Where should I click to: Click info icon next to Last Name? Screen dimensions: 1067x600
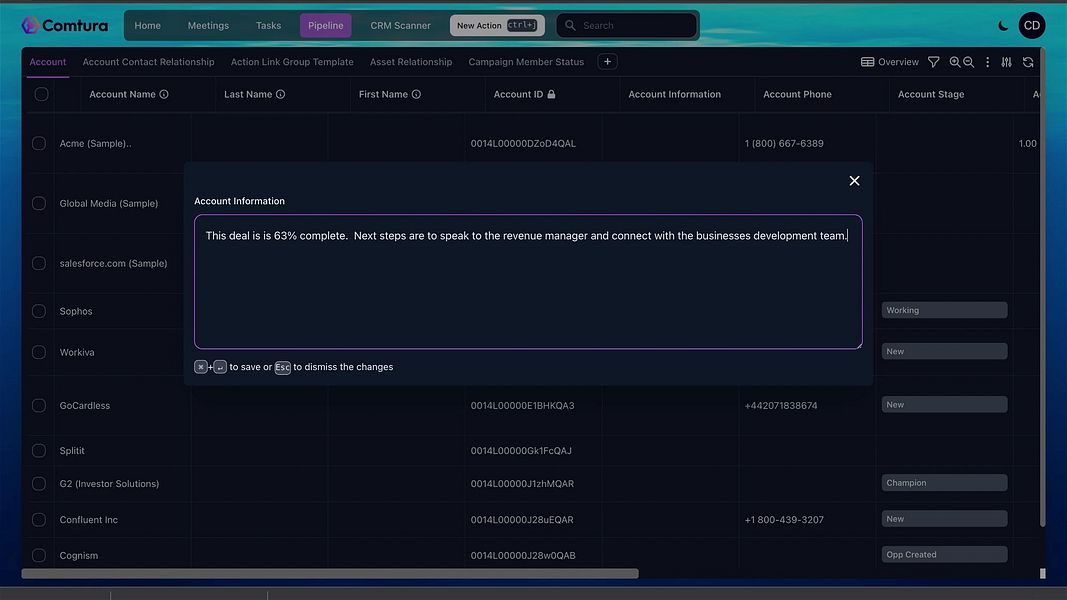click(280, 95)
